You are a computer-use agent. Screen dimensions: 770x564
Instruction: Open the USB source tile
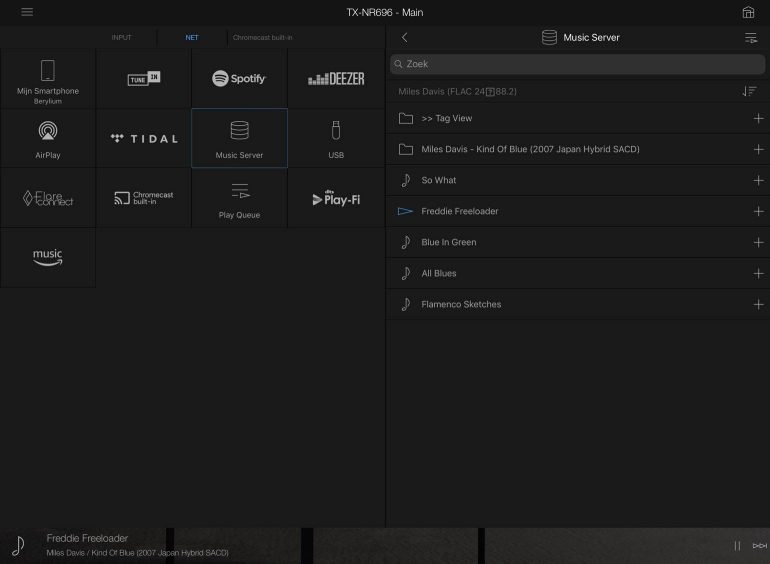[x=336, y=138]
